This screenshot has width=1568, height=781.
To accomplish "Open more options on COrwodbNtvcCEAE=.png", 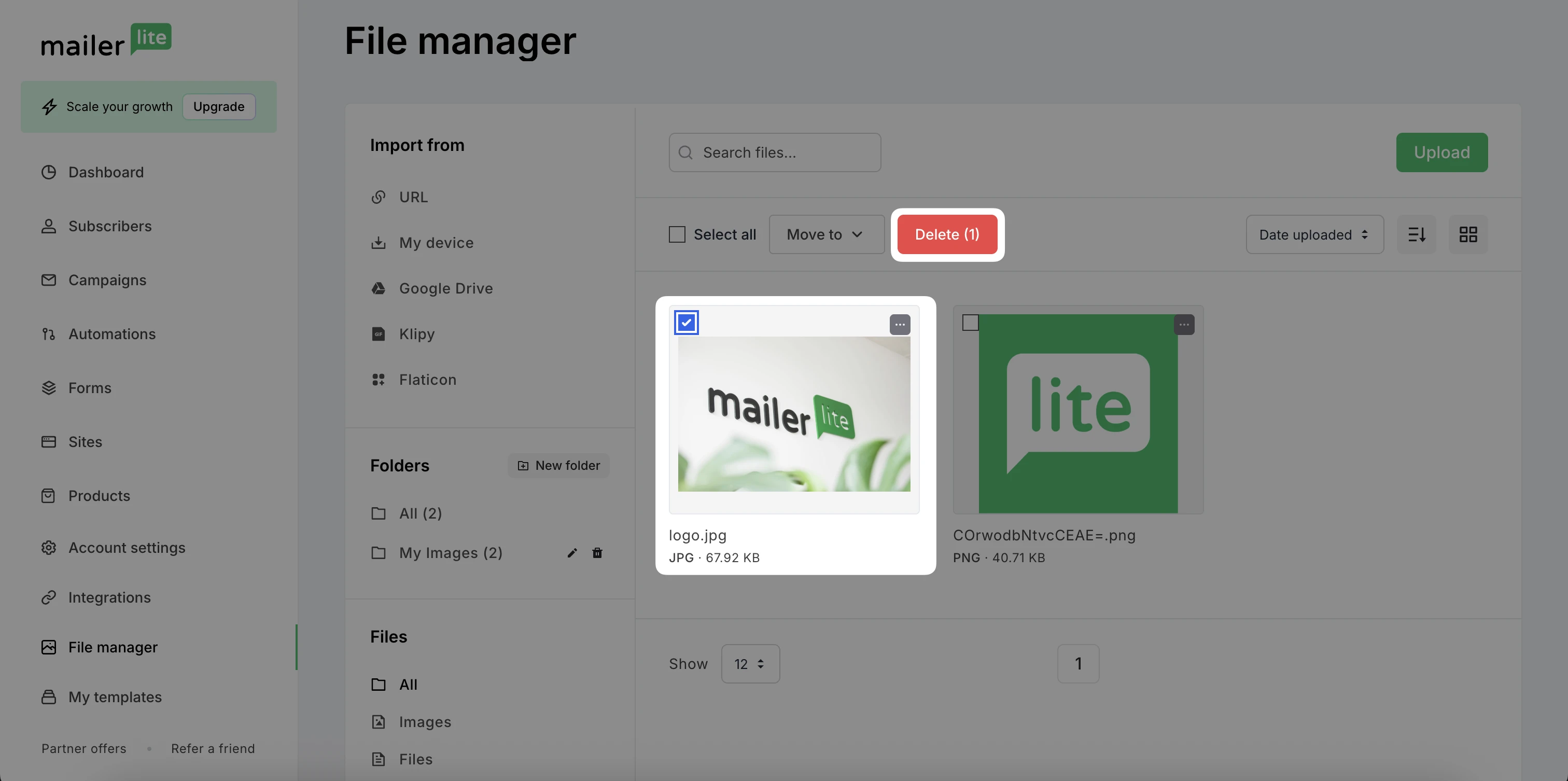I will pos(1184,325).
